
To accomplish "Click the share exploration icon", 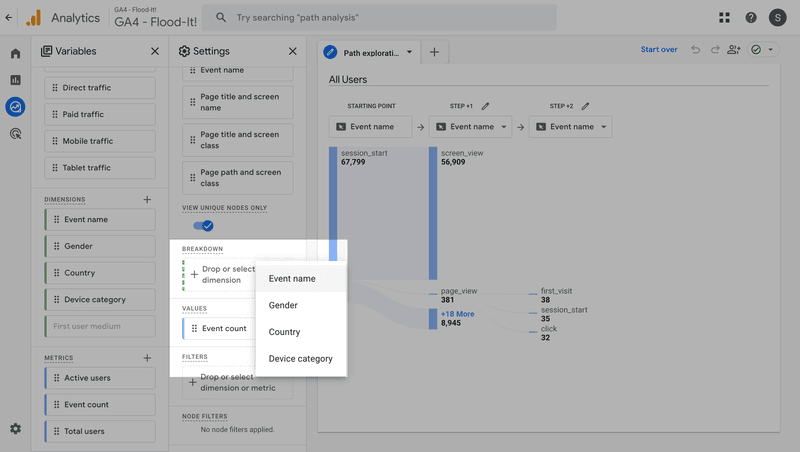I will pyautogui.click(x=735, y=50).
